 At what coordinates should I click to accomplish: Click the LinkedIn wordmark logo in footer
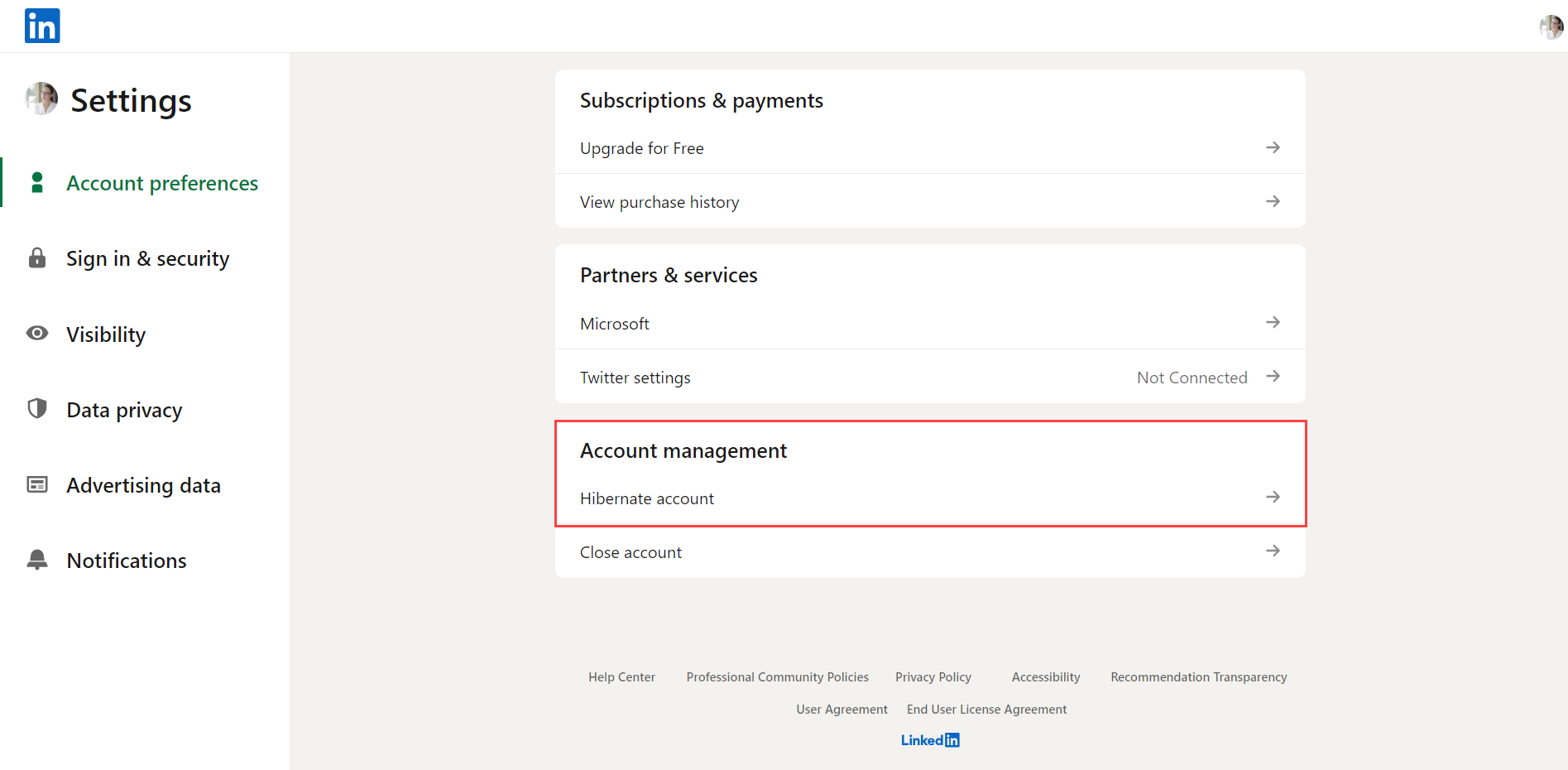(x=929, y=739)
